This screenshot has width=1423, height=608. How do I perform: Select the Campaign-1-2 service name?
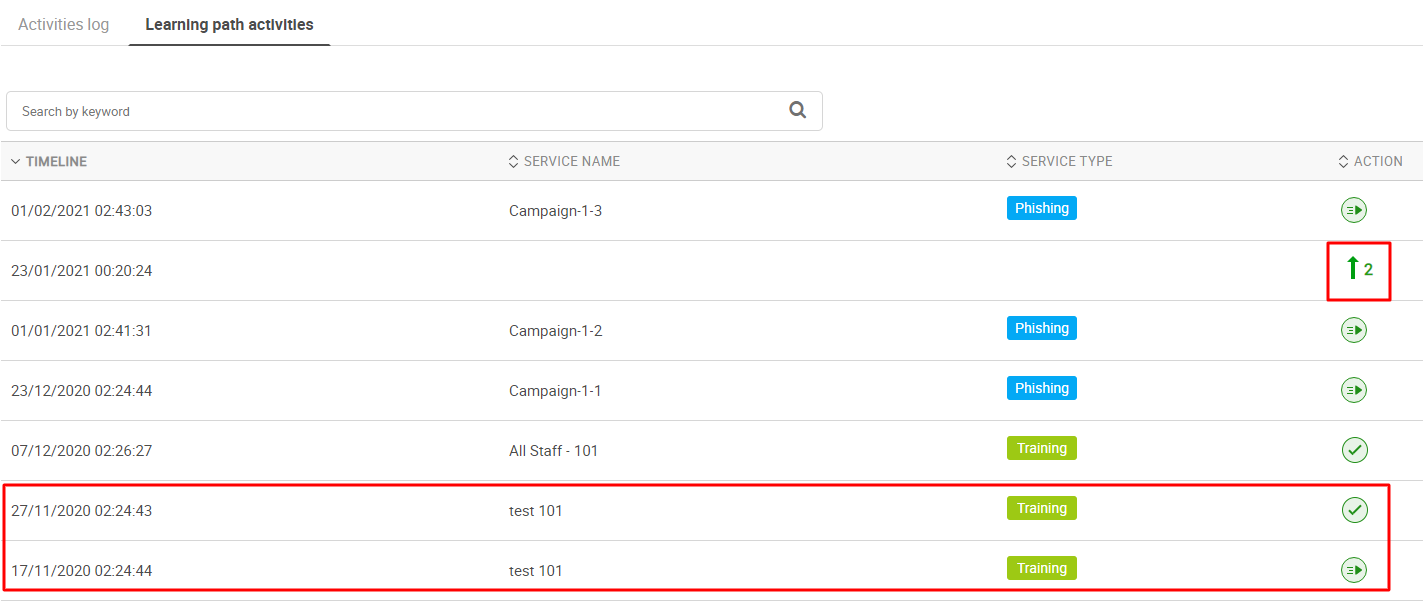pos(556,331)
